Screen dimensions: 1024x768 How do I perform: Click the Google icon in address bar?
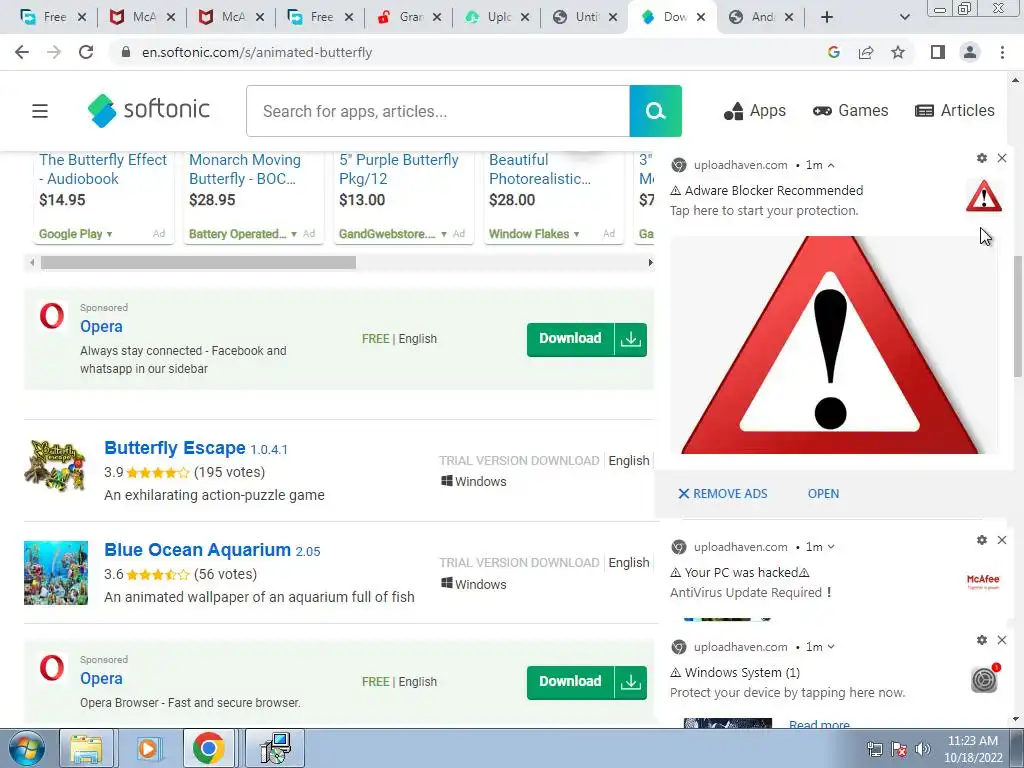833,52
